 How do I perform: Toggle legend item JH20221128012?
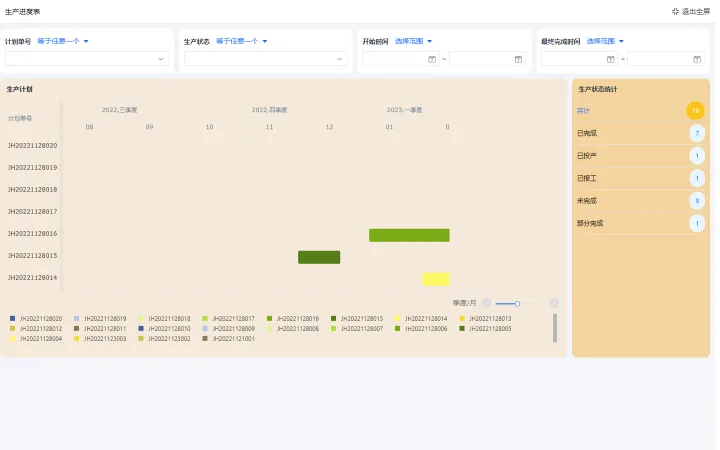point(36,329)
